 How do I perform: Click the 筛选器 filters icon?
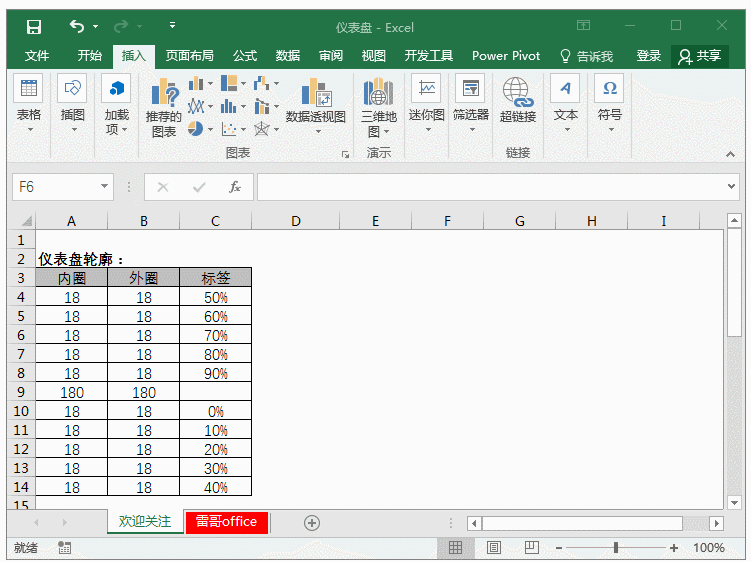coord(470,89)
